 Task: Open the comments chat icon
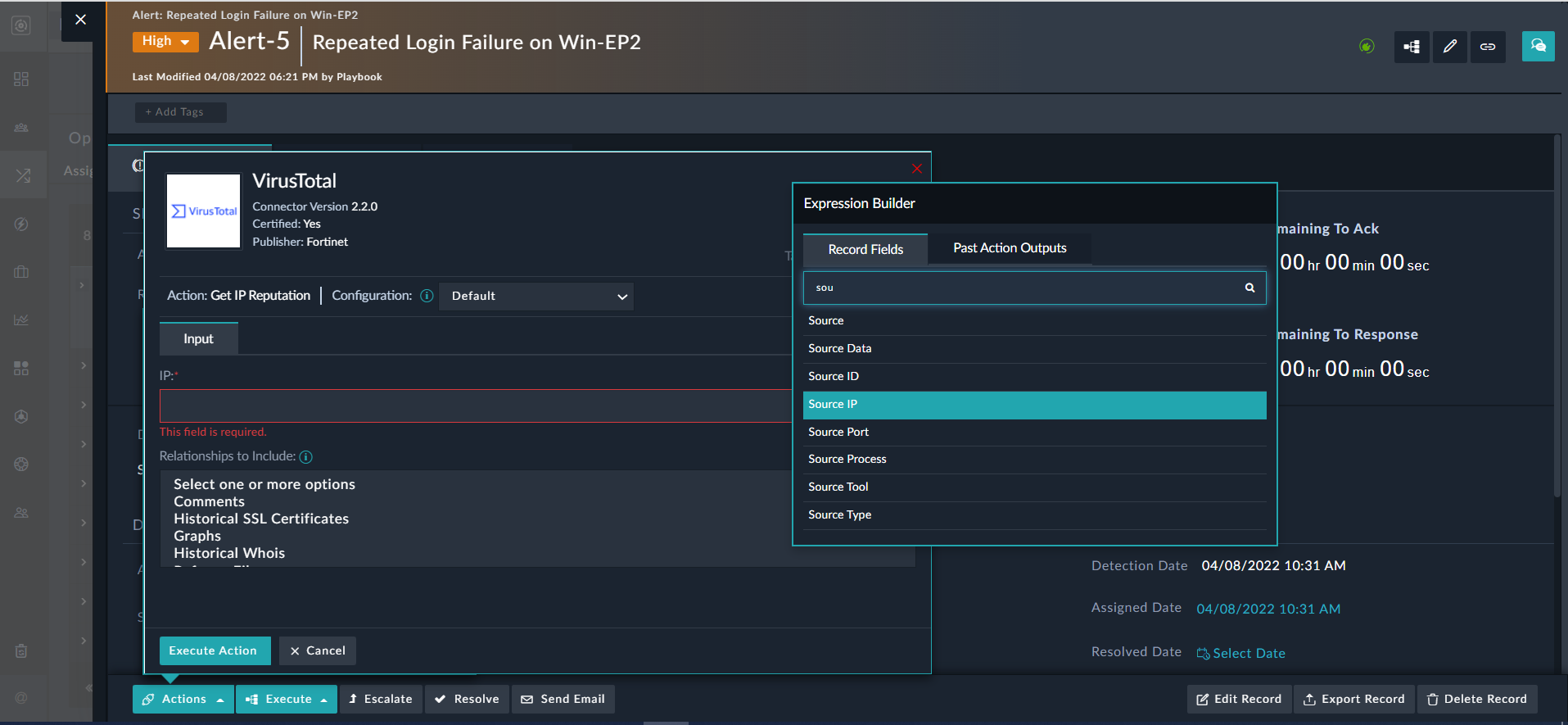tap(1538, 46)
